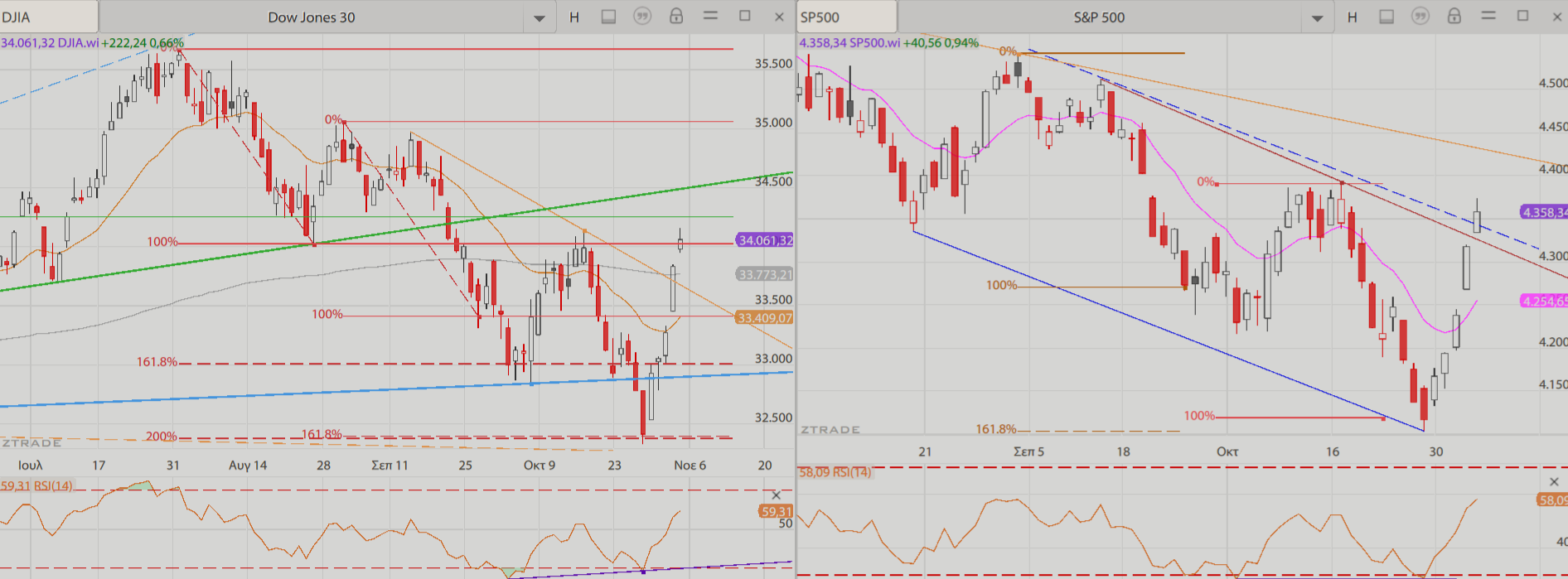Screen dimensions: 1568x579
Task: Click the orange 59,31 RSI value tag
Action: 776,511
